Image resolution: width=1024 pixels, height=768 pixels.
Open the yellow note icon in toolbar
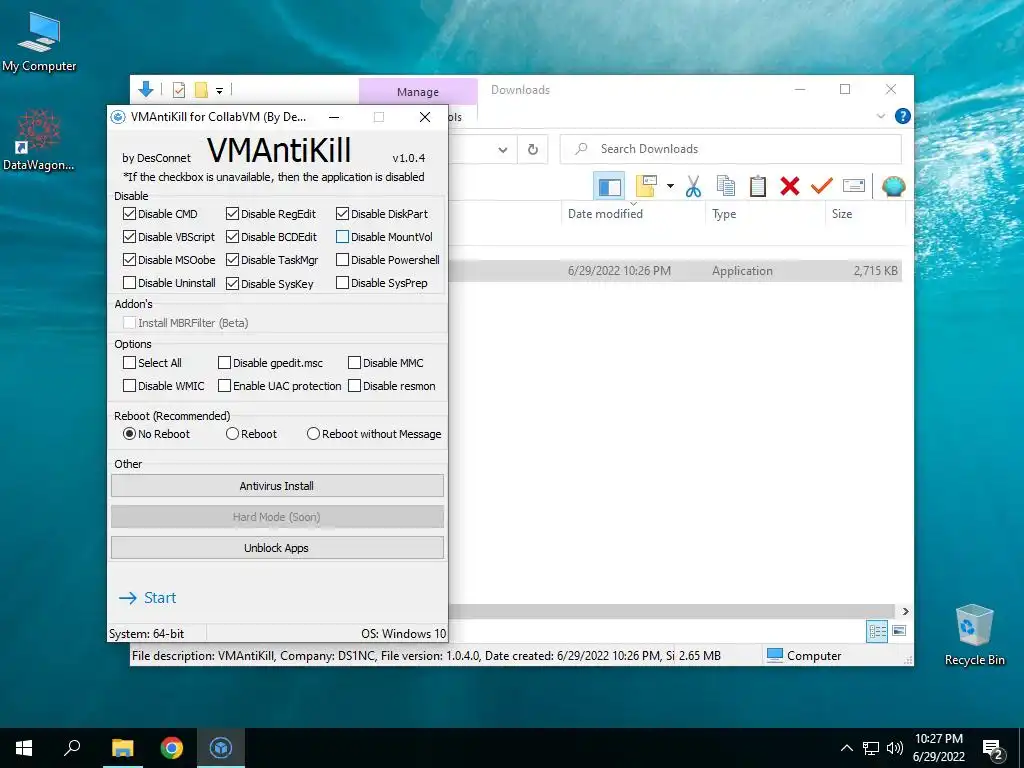647,187
